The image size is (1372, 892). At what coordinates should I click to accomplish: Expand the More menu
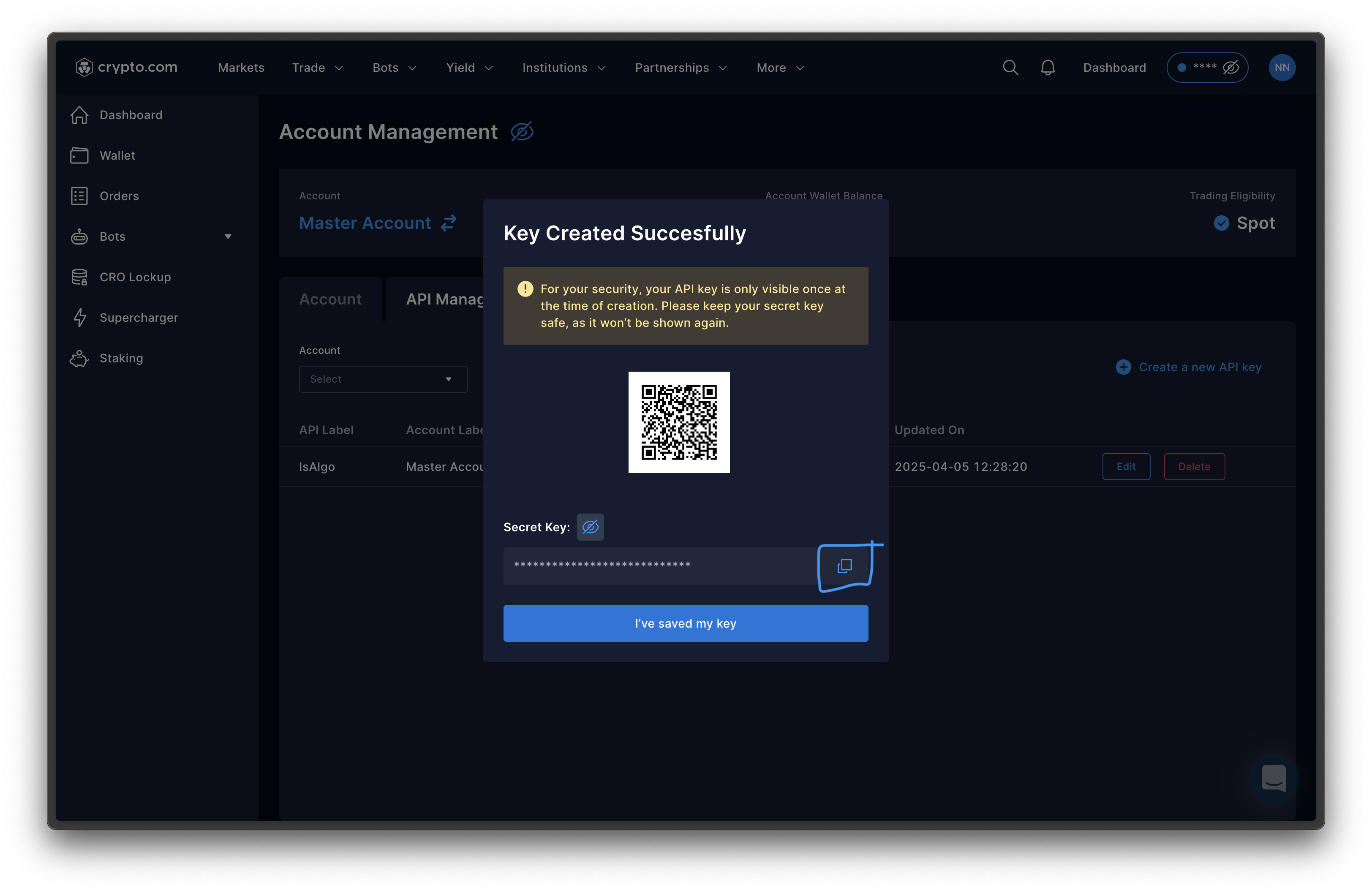[780, 68]
